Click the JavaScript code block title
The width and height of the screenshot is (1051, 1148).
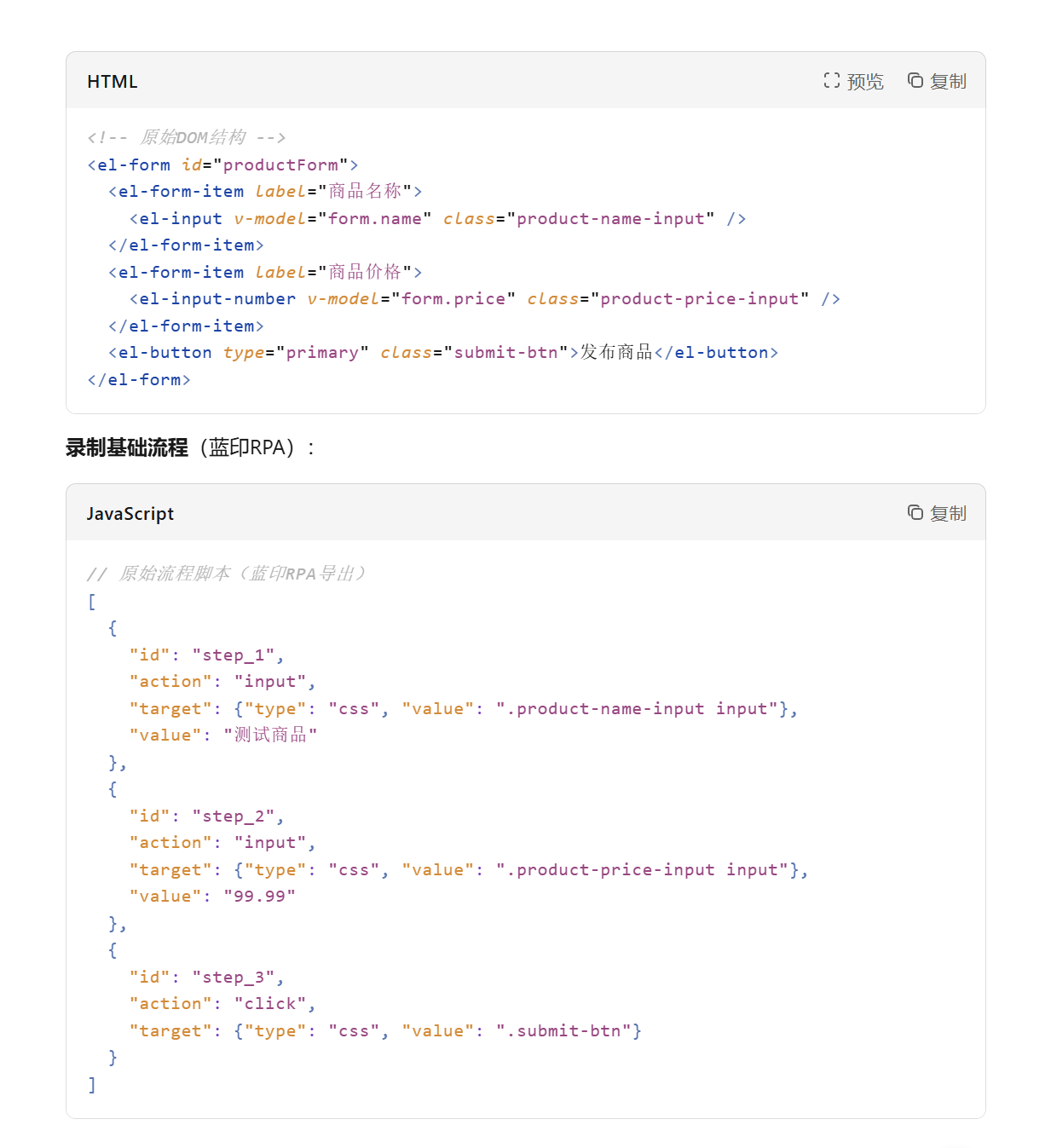tap(130, 513)
